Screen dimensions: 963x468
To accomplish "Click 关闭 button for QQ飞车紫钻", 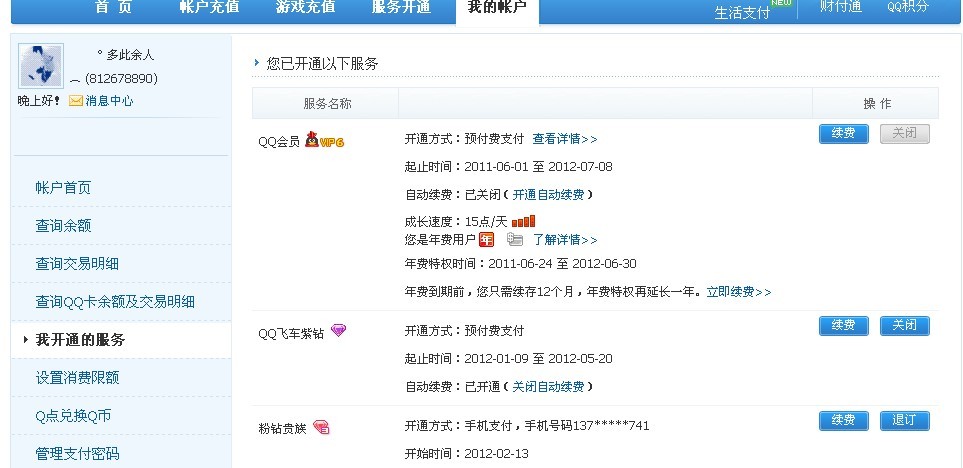I will coord(904,326).
